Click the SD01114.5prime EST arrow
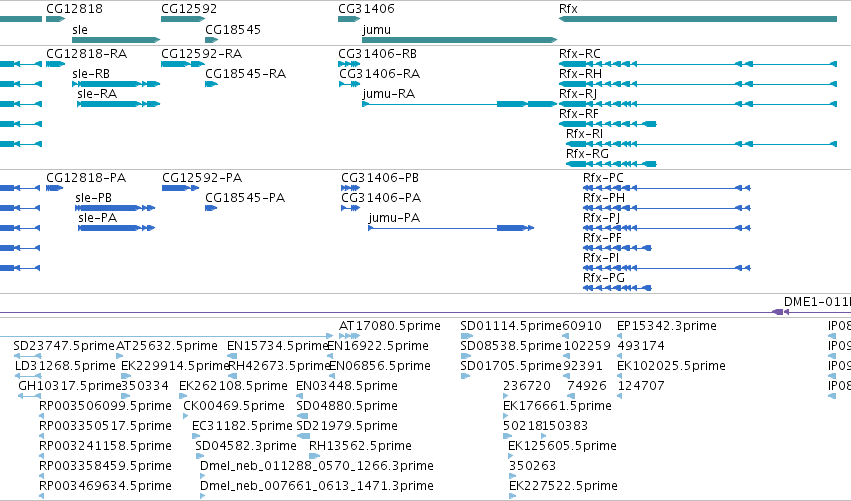The width and height of the screenshot is (851, 501). (x=467, y=336)
